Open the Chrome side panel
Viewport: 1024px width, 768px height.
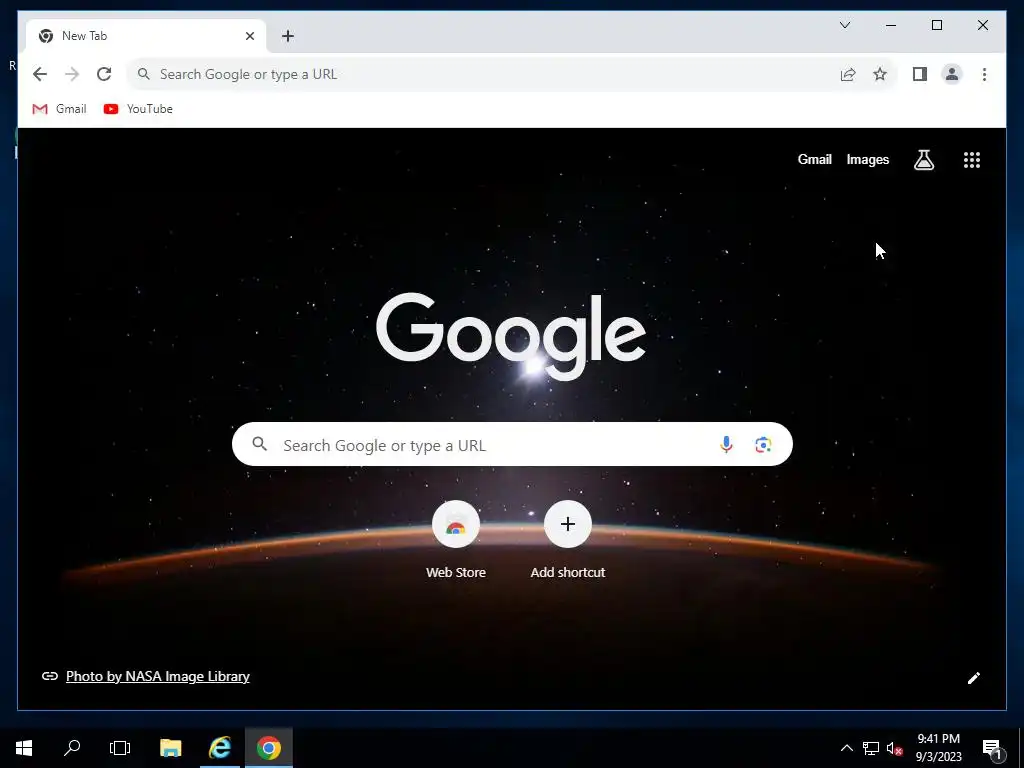point(920,74)
